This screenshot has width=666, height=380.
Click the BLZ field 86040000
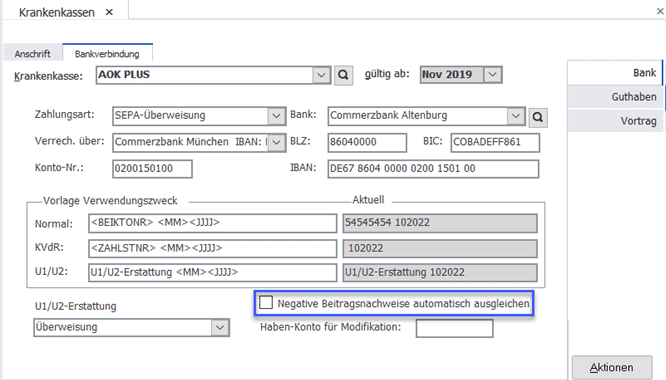[x=367, y=142]
